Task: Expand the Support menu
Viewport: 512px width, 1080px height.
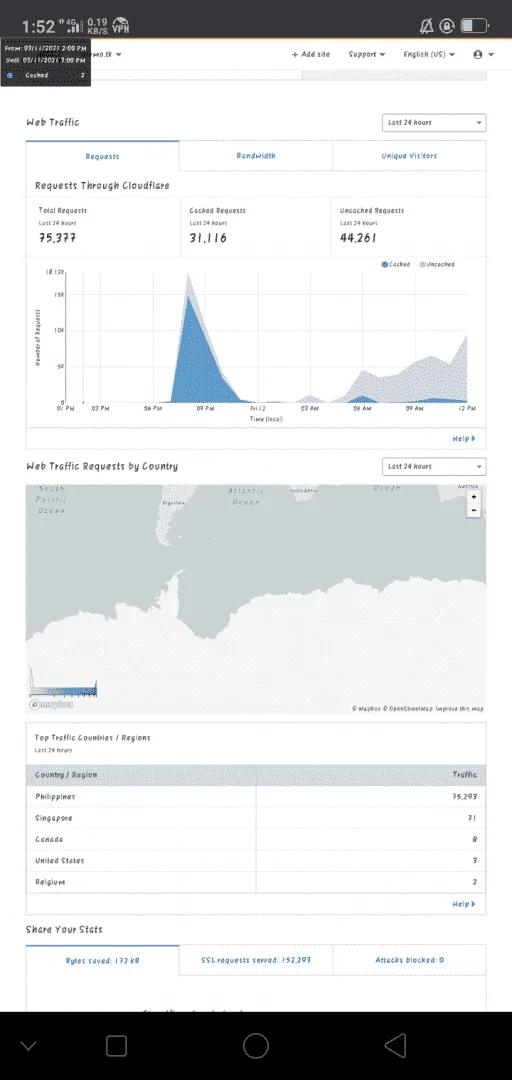Action: (367, 54)
